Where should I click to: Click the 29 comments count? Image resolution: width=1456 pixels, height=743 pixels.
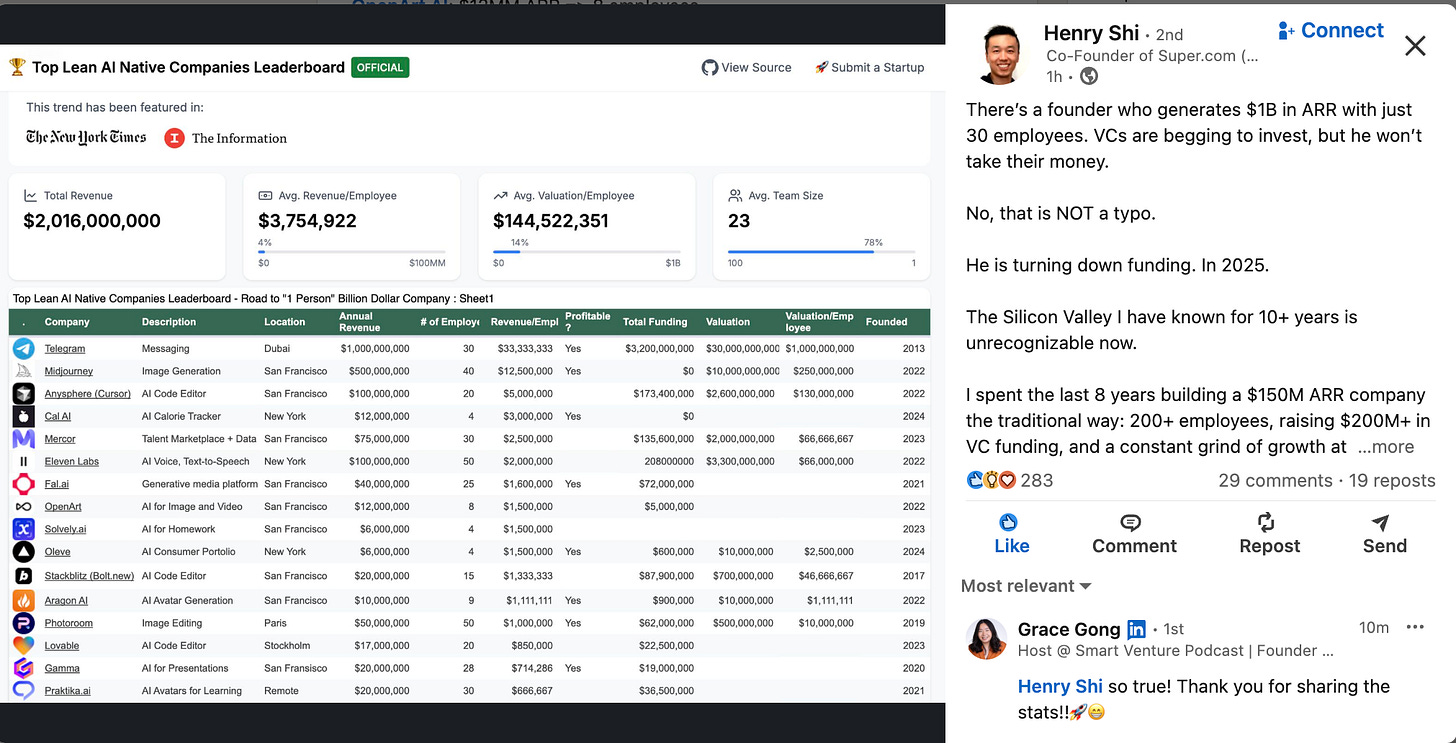pos(1275,480)
